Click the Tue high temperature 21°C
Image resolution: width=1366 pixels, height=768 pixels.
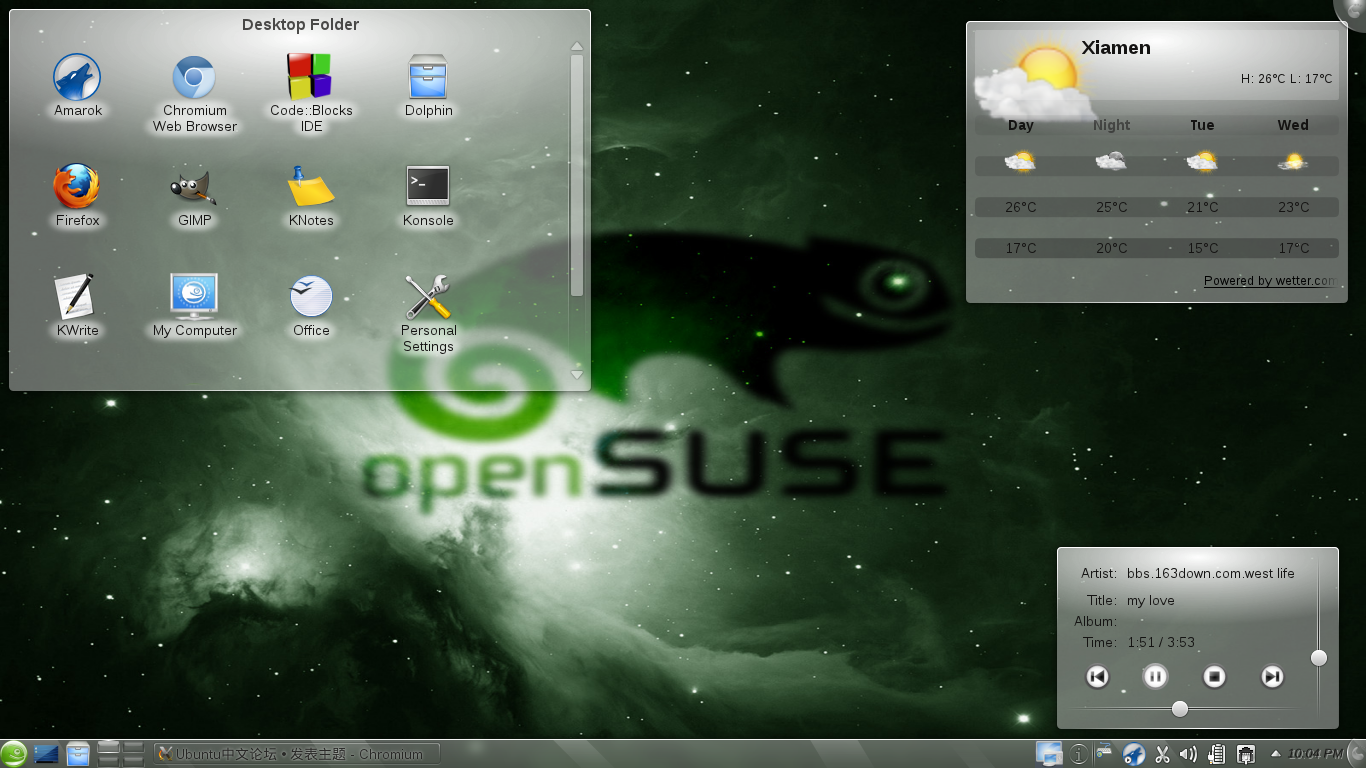pos(1202,207)
